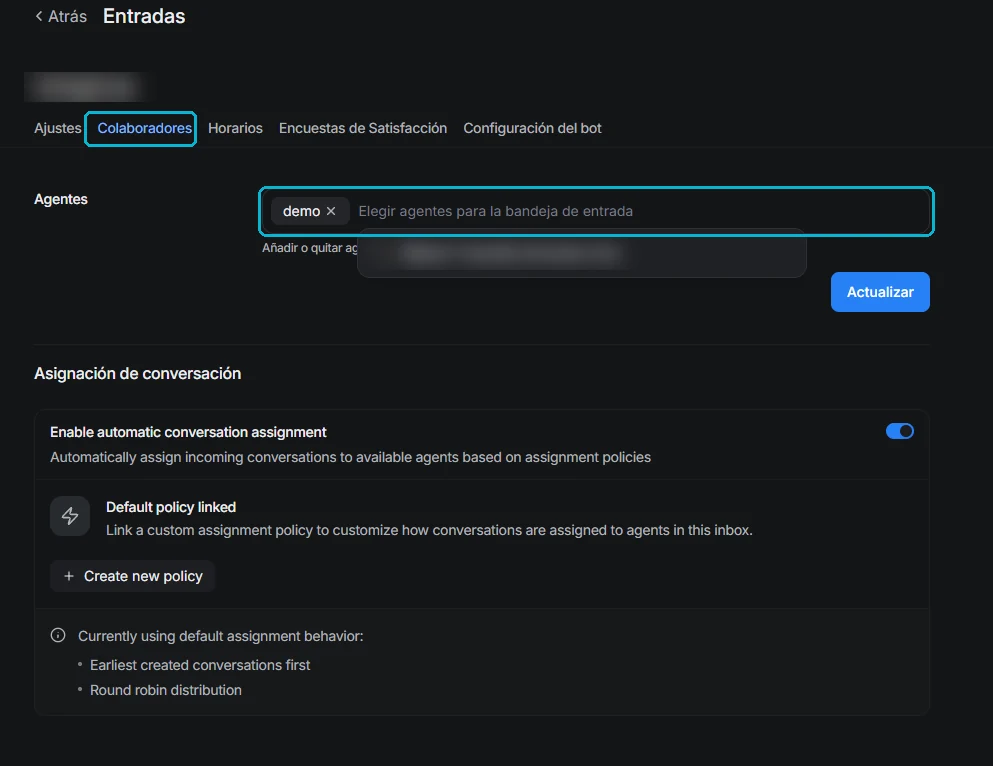Click the Agentes label
This screenshot has width=993, height=766.
point(61,199)
